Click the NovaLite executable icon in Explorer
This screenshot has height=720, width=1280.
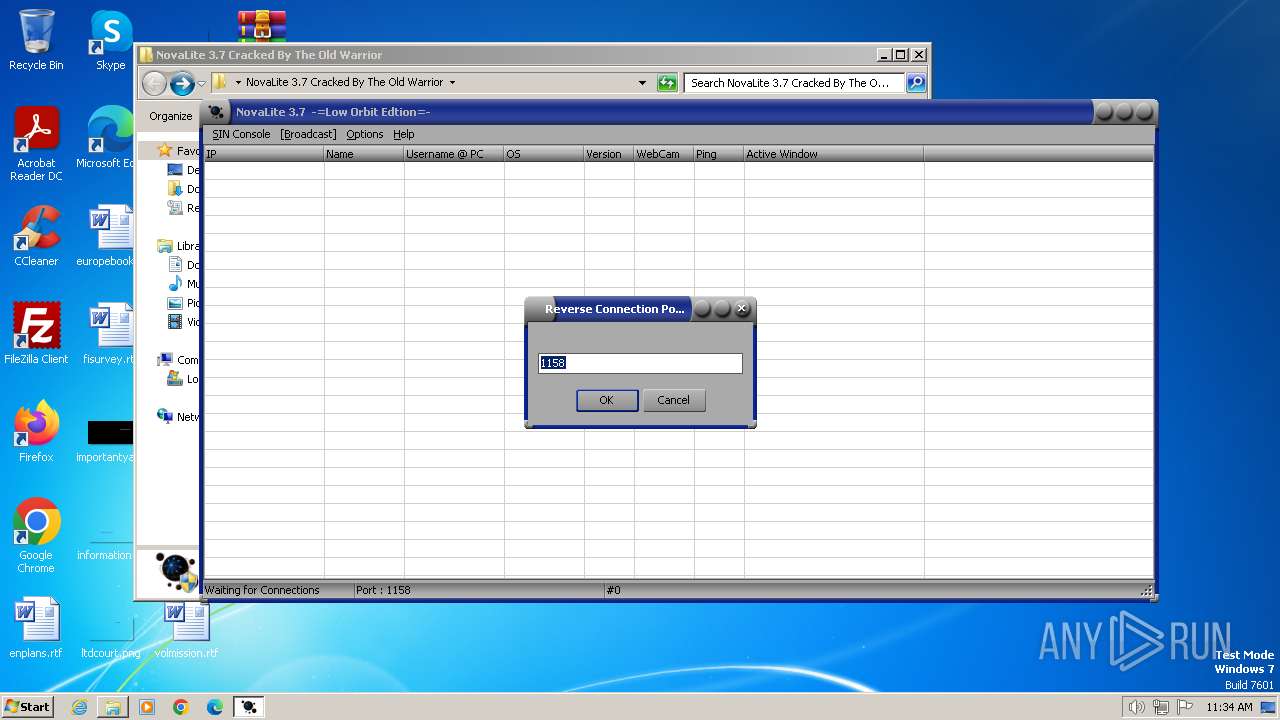point(178,571)
